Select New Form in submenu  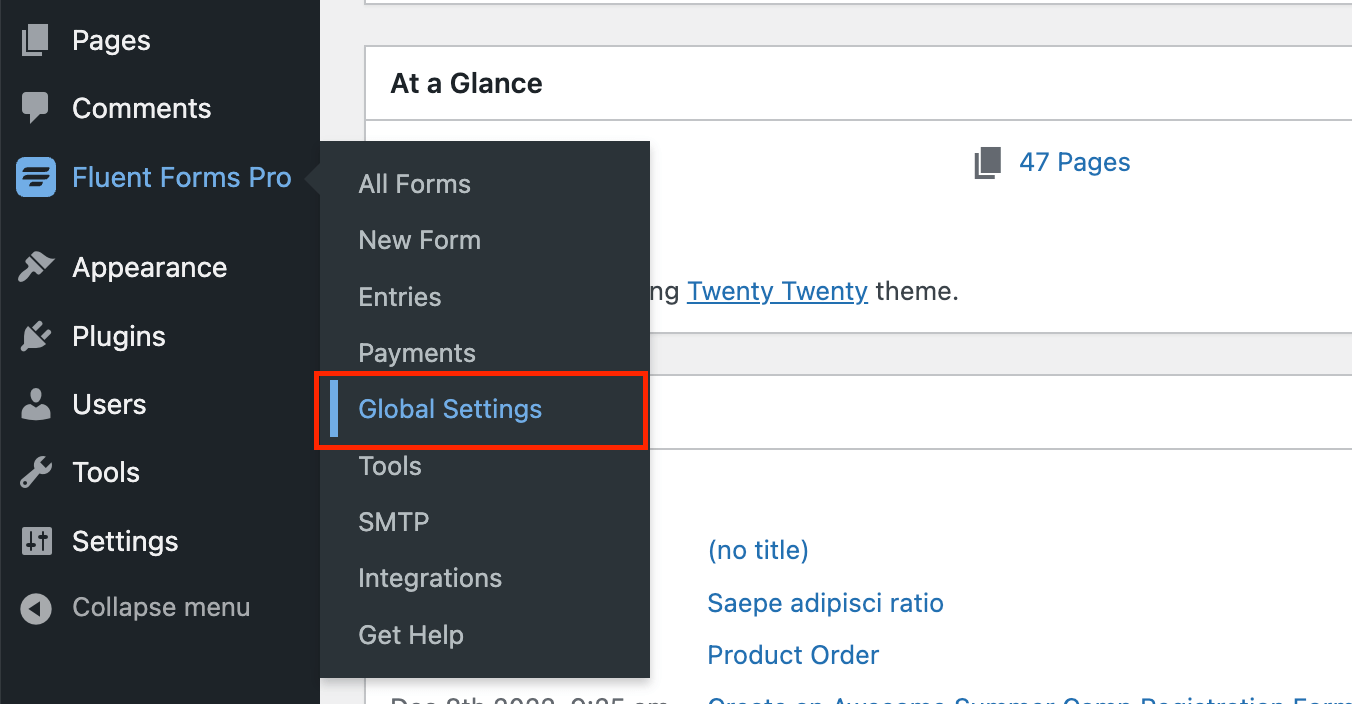(x=420, y=241)
